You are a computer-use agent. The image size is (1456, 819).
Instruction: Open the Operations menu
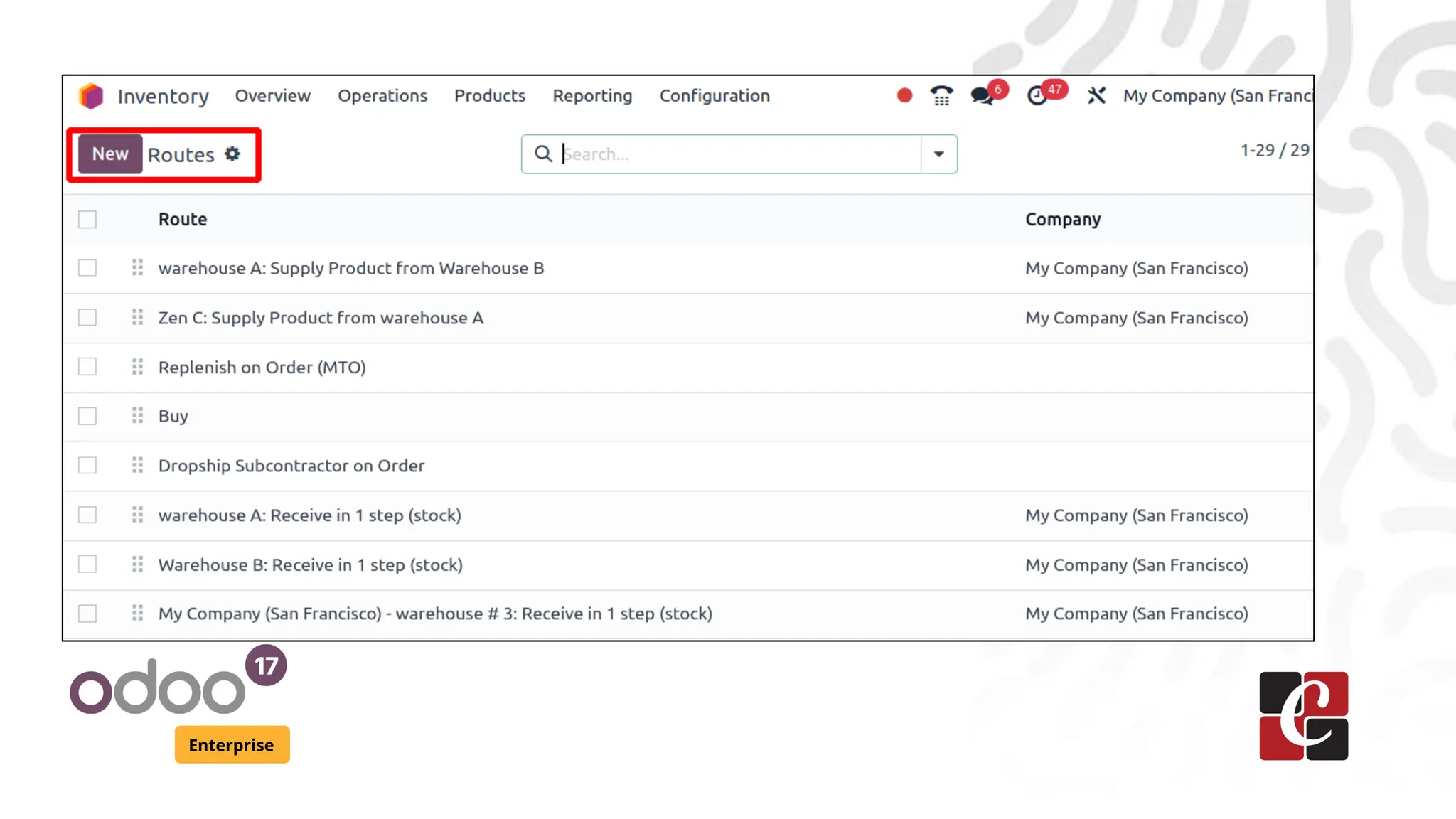click(382, 95)
